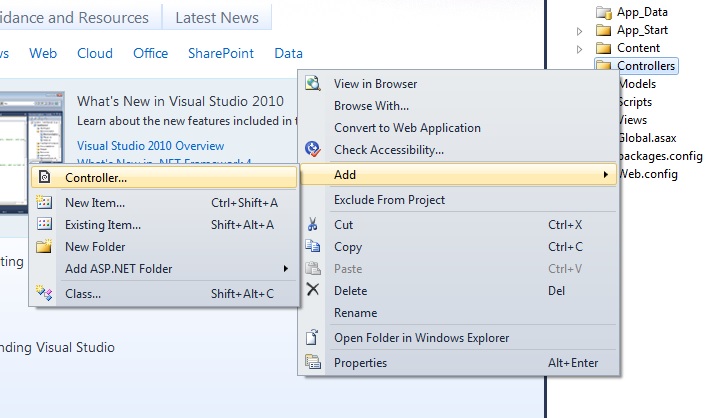Click the New Folder icon in submenu
The image size is (717, 418).
click(x=44, y=247)
